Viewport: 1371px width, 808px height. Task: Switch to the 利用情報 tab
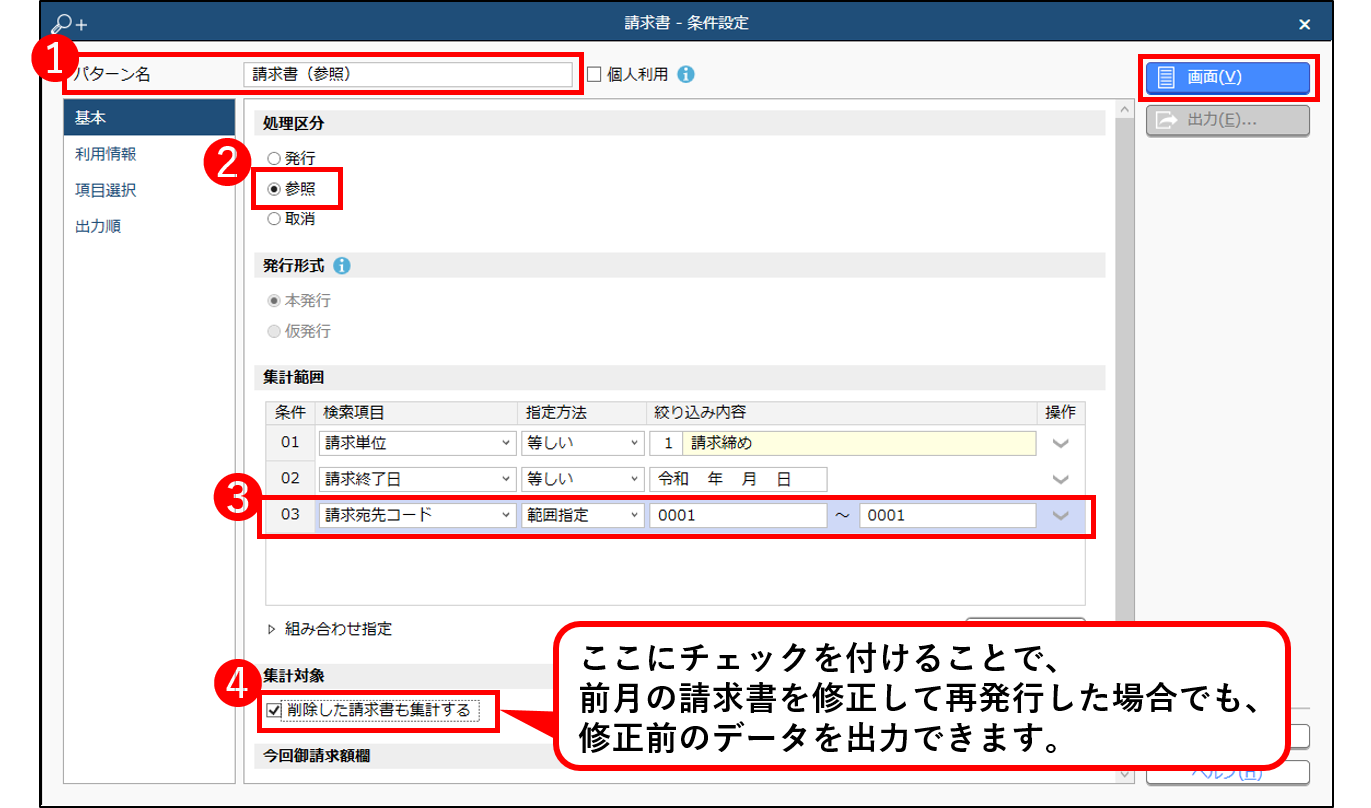[148, 154]
